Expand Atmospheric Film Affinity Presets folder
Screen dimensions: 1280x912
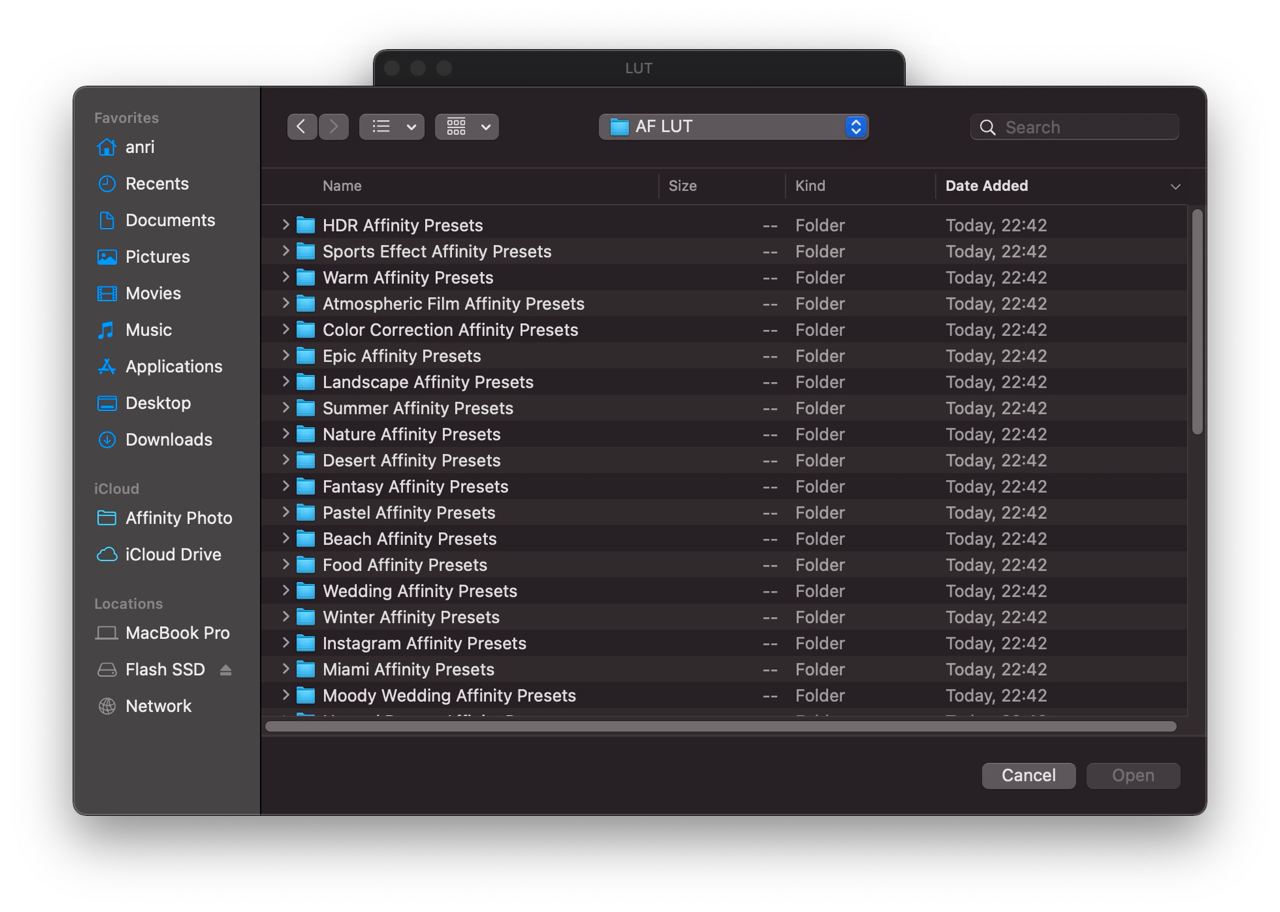click(286, 303)
